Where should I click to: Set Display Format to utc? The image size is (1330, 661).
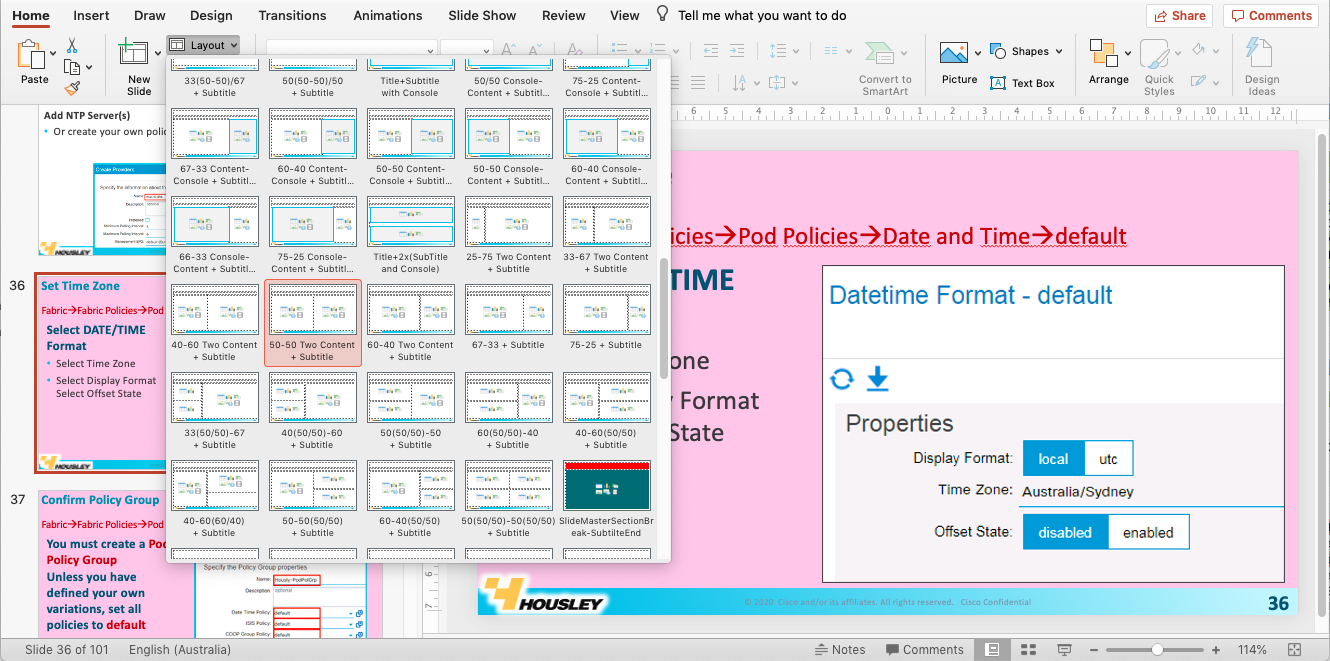1107,458
